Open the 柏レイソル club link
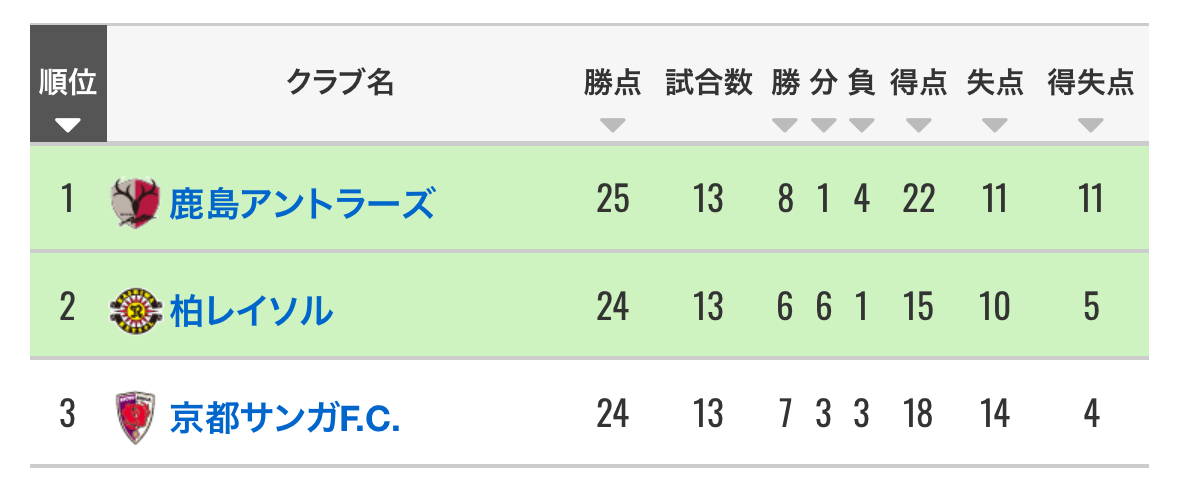This screenshot has width=1179, height=478. coord(251,310)
